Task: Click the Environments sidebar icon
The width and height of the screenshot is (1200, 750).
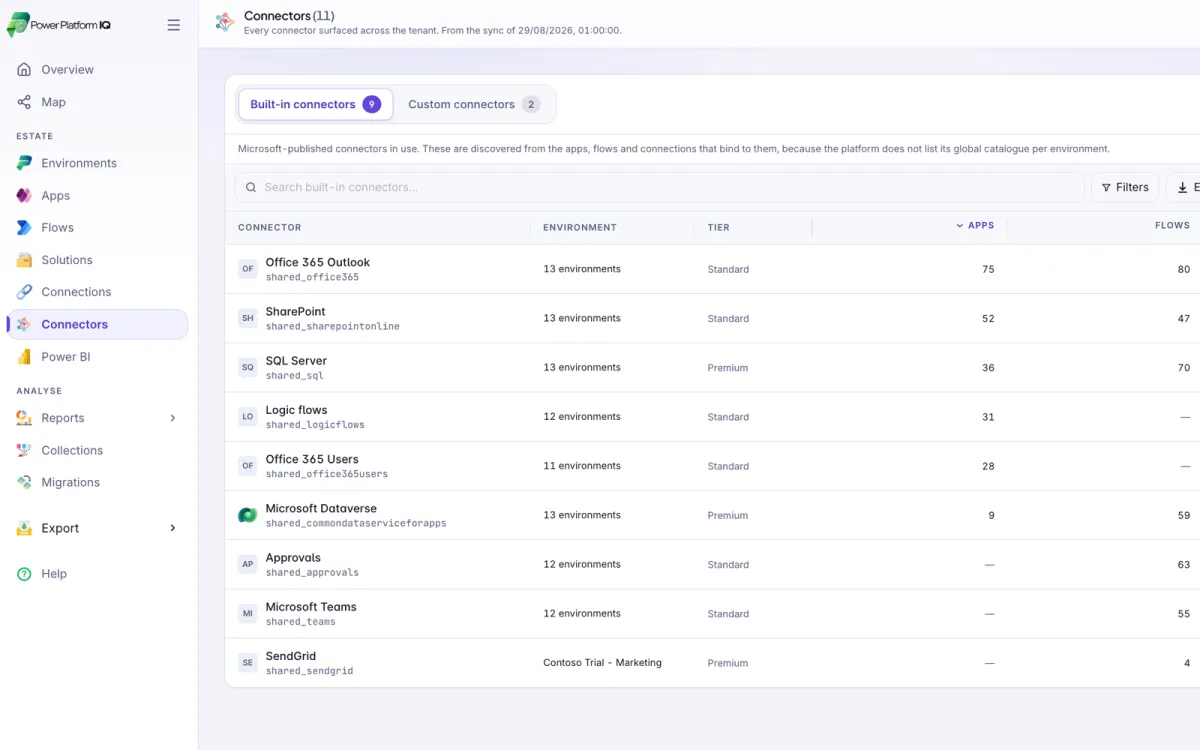Action: click(24, 163)
